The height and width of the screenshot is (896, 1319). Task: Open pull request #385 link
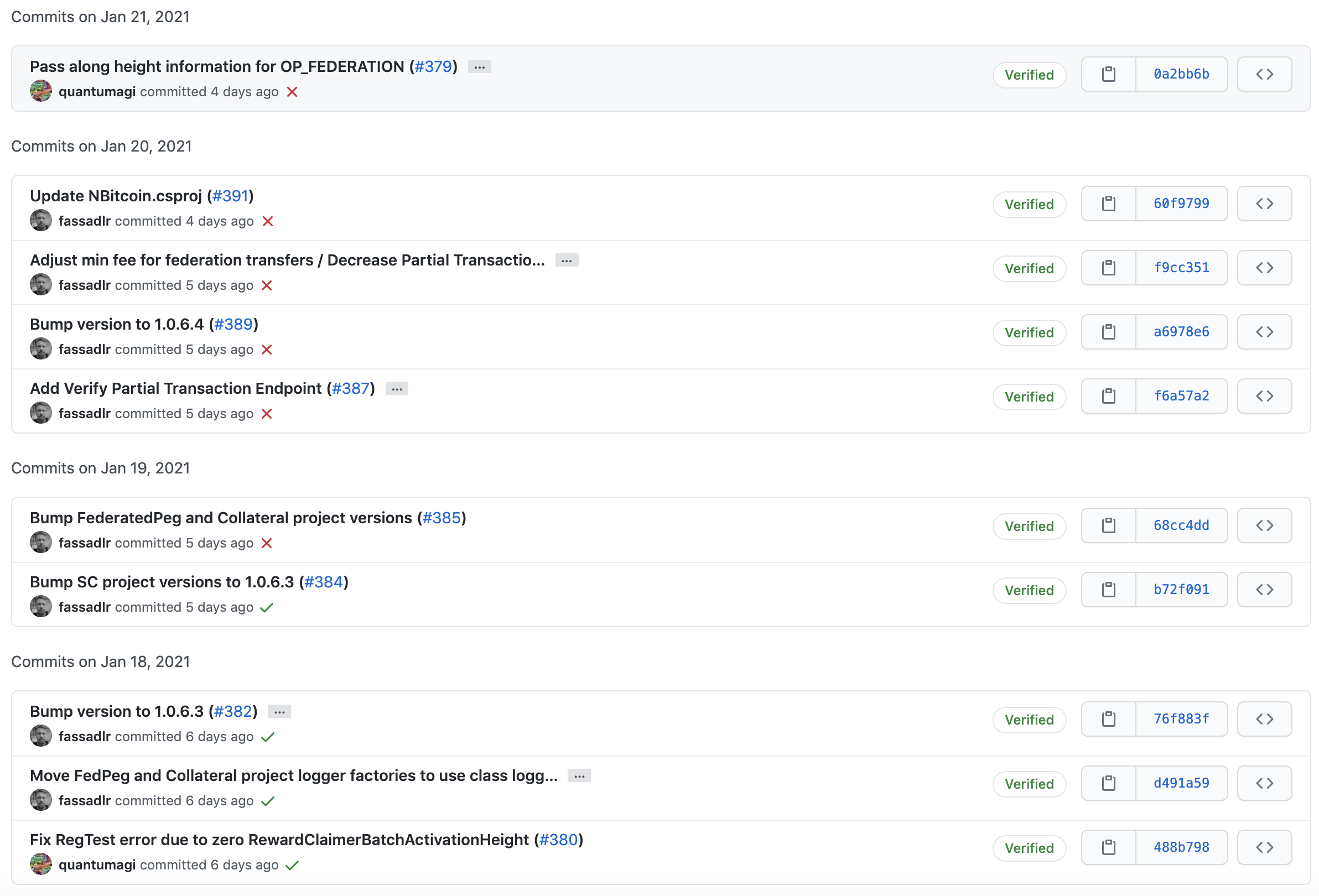coord(441,518)
